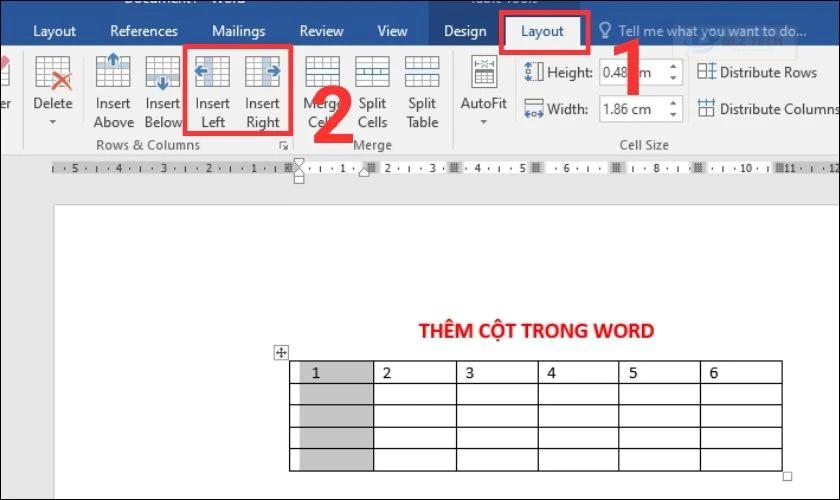Click table cell containing 2

point(415,372)
